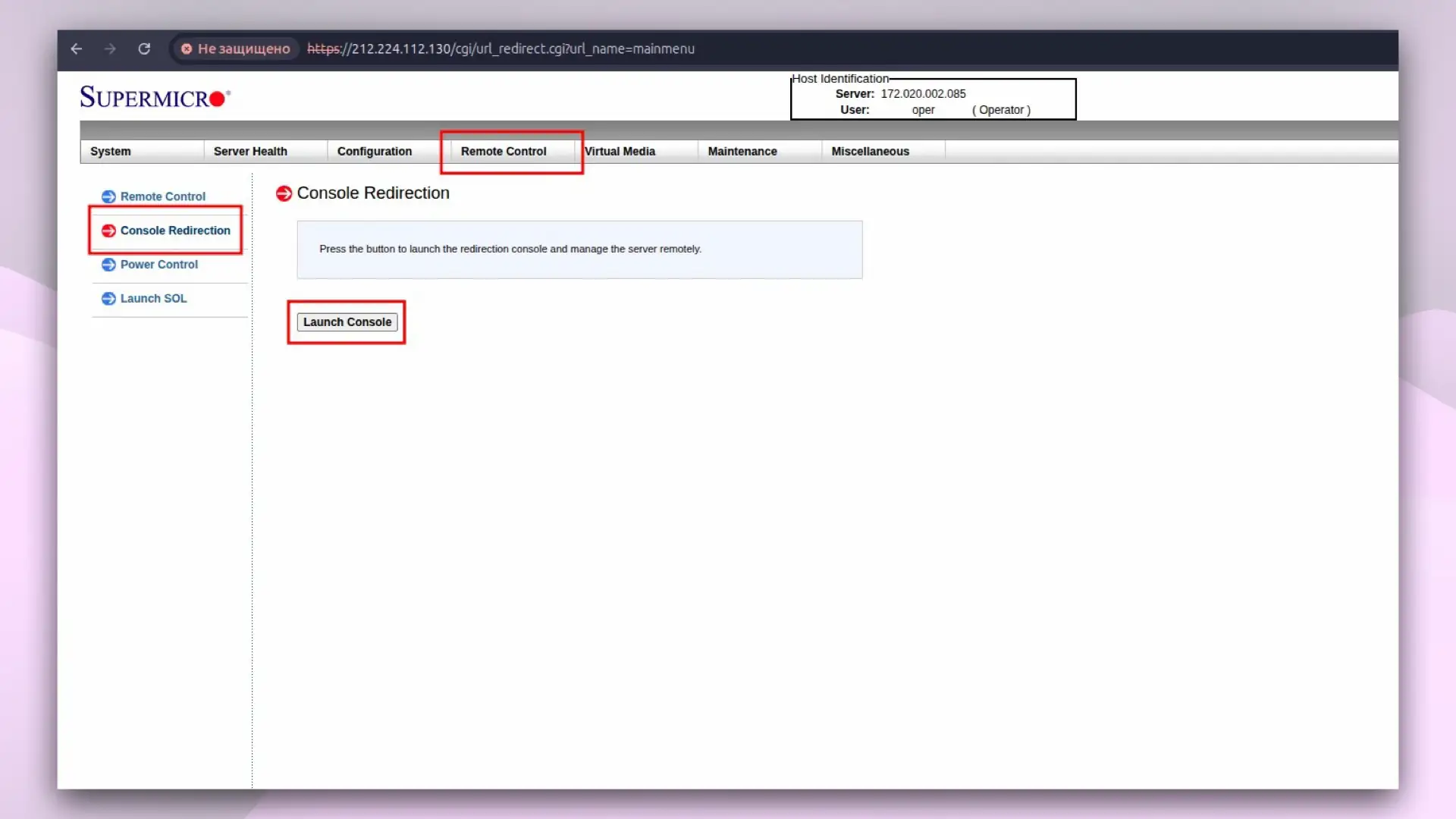Click the blue arrow icon beside Power Control

tap(108, 265)
